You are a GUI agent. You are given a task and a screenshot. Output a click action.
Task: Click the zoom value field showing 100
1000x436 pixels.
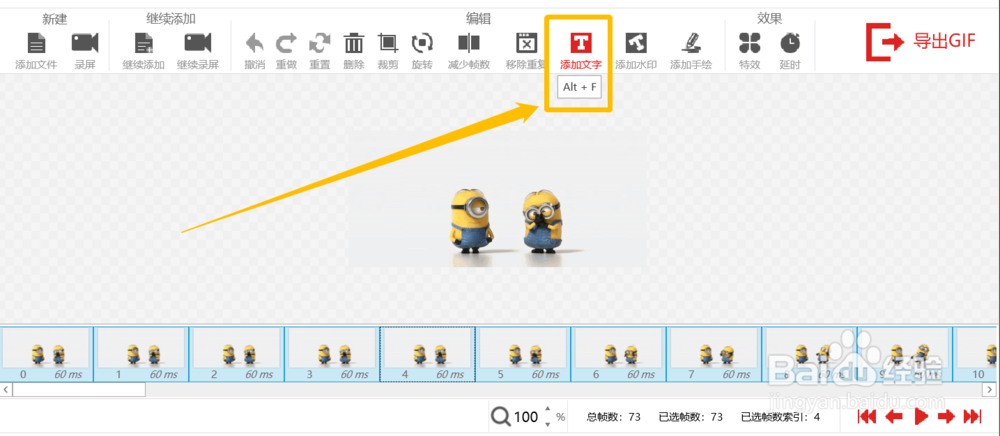tap(526, 417)
